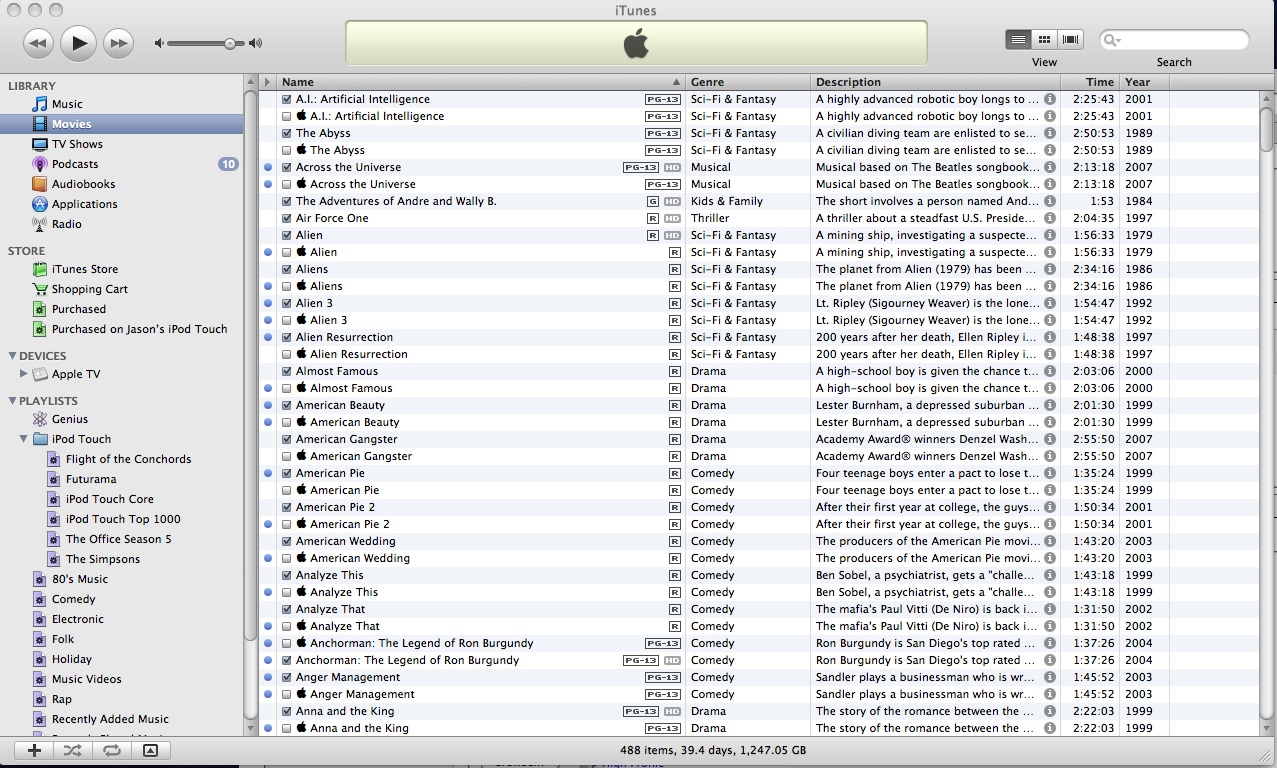Image resolution: width=1277 pixels, height=768 pixels.
Task: Open the search magnifier dropdown
Action: (x=1112, y=40)
